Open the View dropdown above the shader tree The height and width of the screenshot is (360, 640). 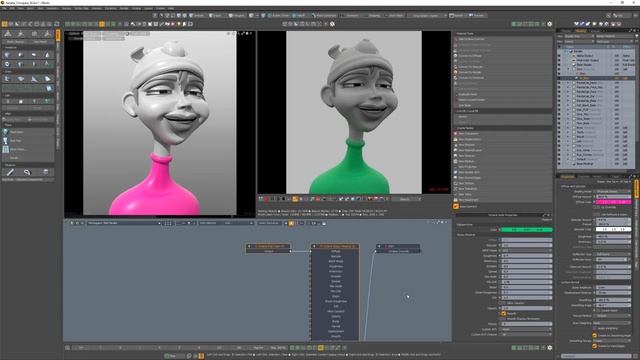coord(579,36)
